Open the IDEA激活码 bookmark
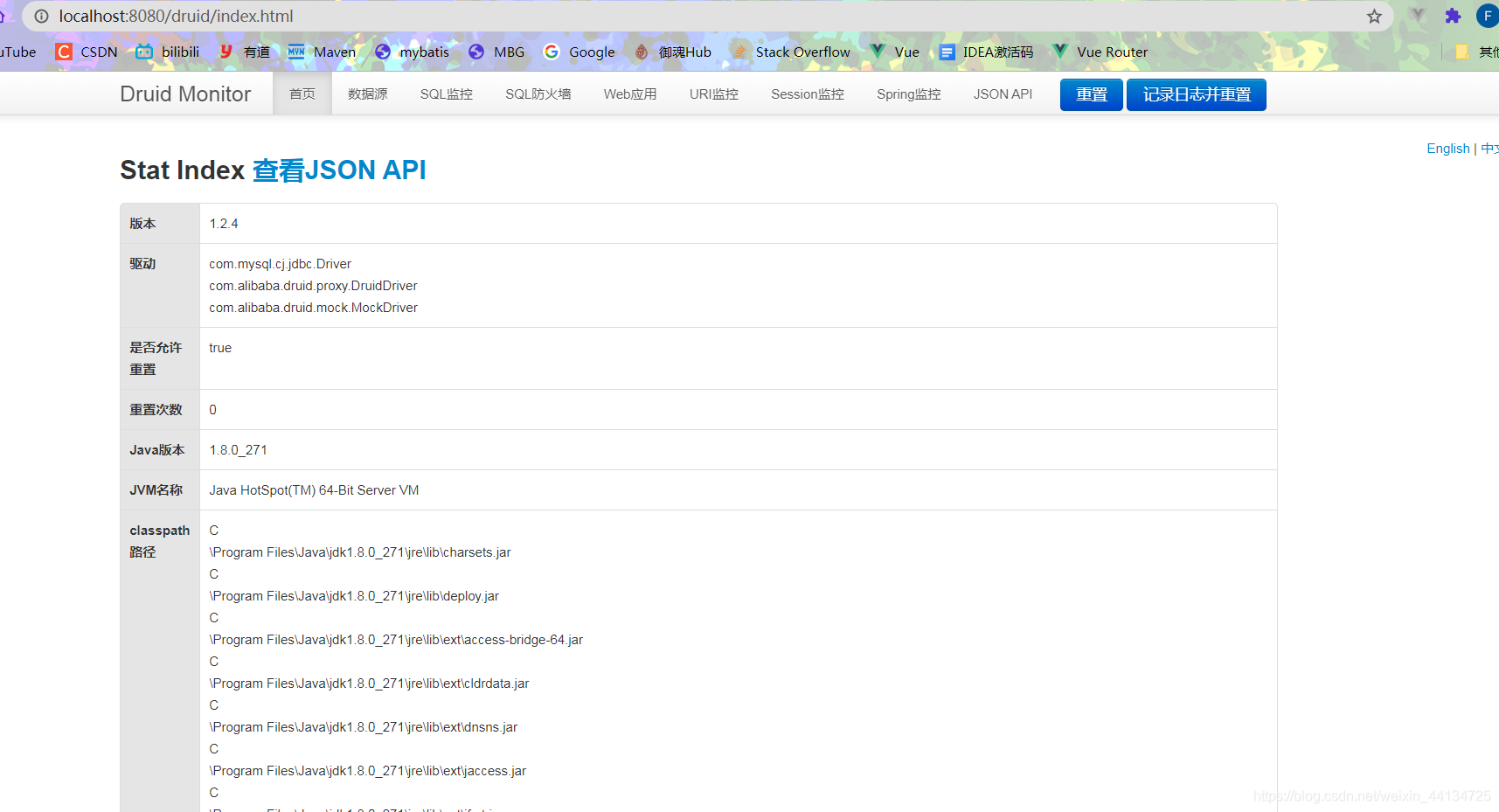Viewport: 1499px width, 812px height. point(986,52)
